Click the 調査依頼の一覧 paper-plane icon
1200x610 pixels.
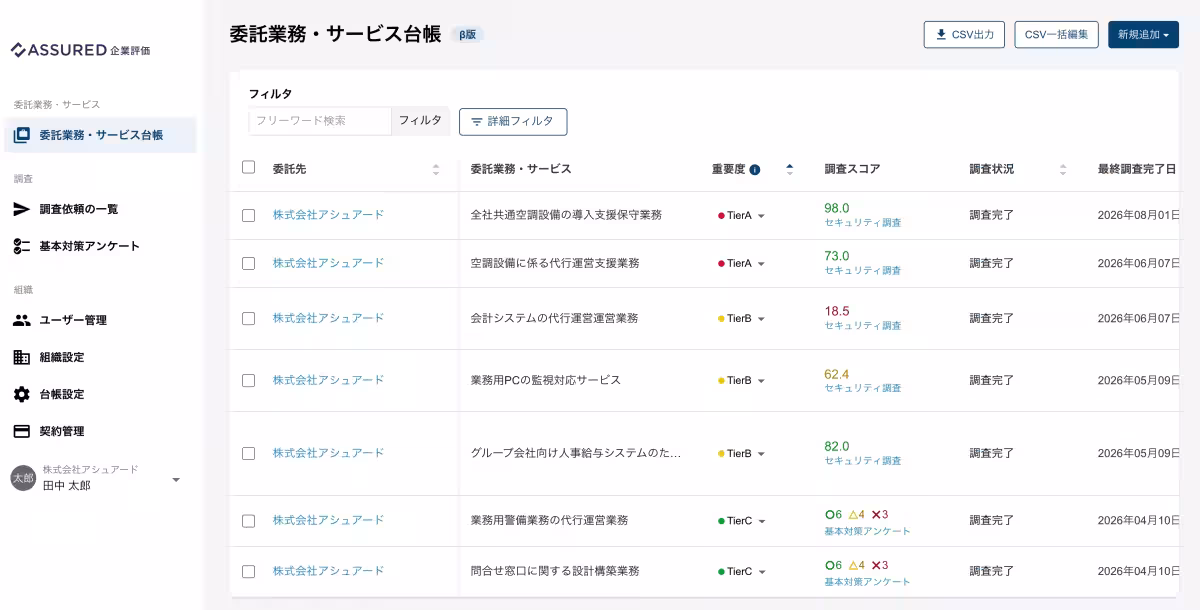21,209
